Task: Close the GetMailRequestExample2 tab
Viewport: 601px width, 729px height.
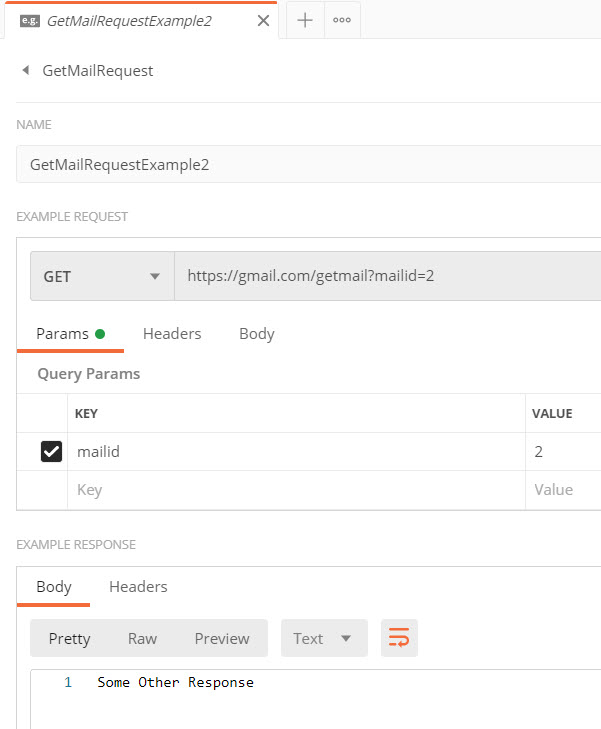Action: [x=263, y=20]
